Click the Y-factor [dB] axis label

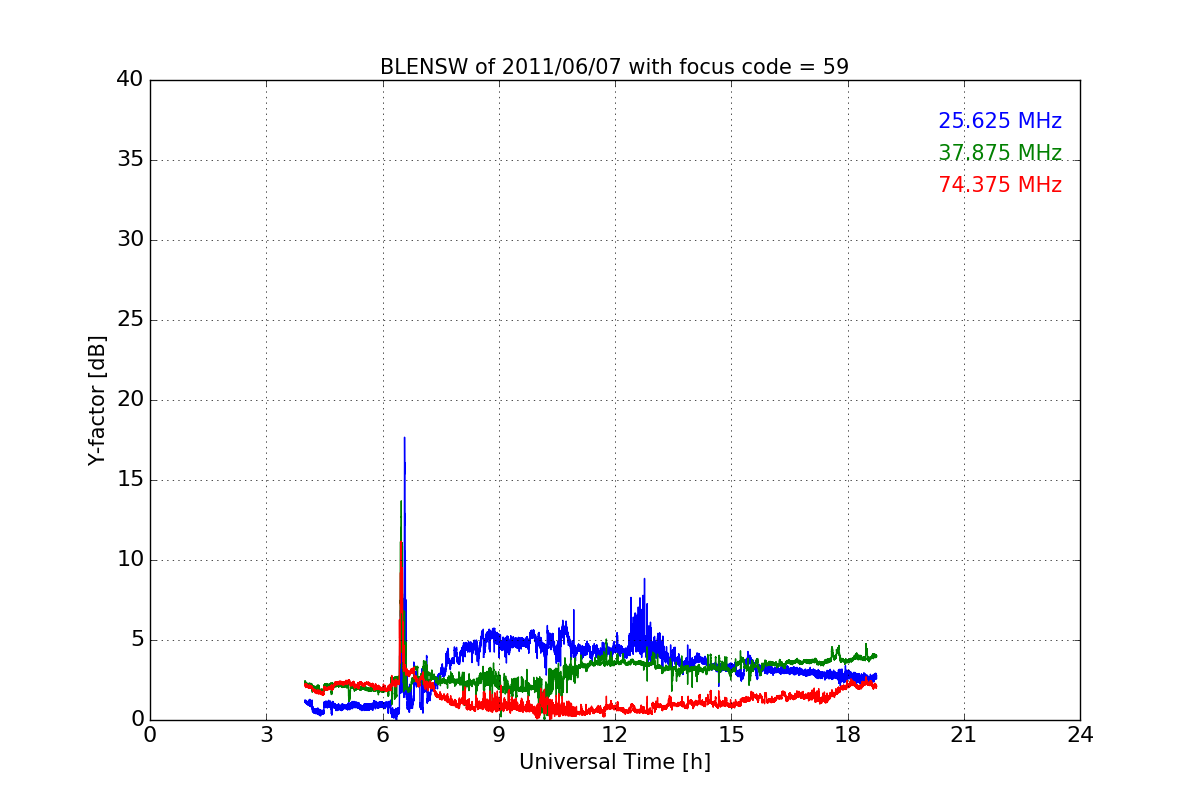(x=97, y=400)
